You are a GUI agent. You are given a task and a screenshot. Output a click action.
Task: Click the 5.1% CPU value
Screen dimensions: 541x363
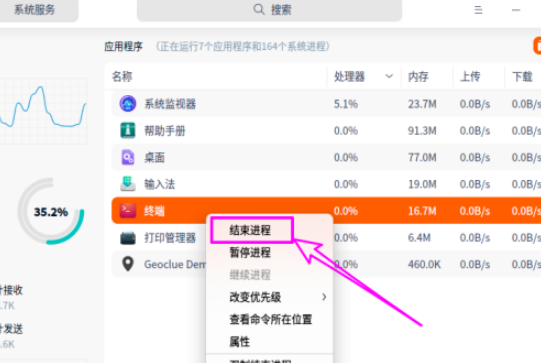(346, 104)
